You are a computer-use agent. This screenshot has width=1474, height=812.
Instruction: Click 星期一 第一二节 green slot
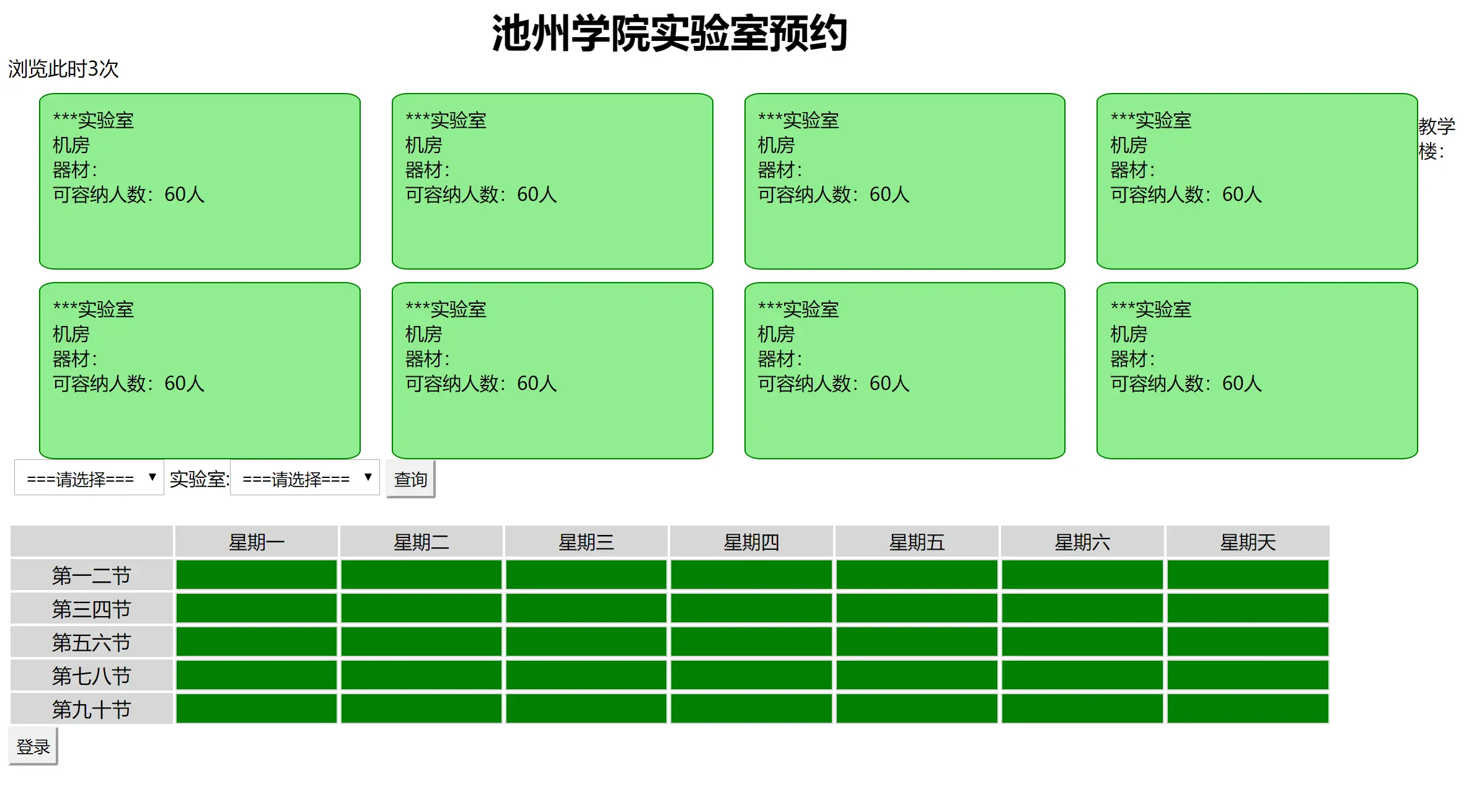pos(256,575)
